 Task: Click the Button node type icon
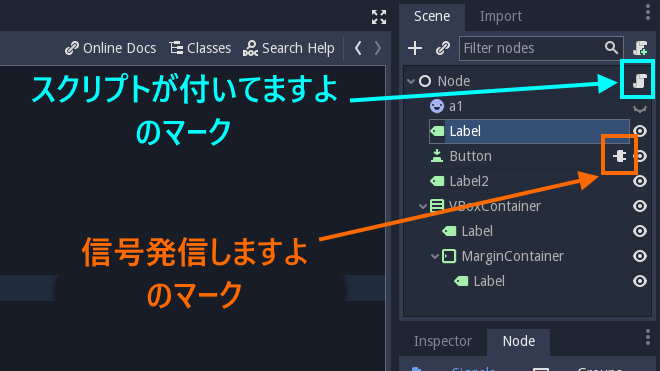[x=437, y=156]
